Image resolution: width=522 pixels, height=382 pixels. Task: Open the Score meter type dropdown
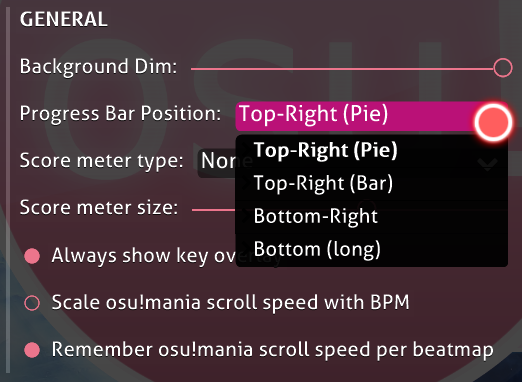[x=217, y=163]
